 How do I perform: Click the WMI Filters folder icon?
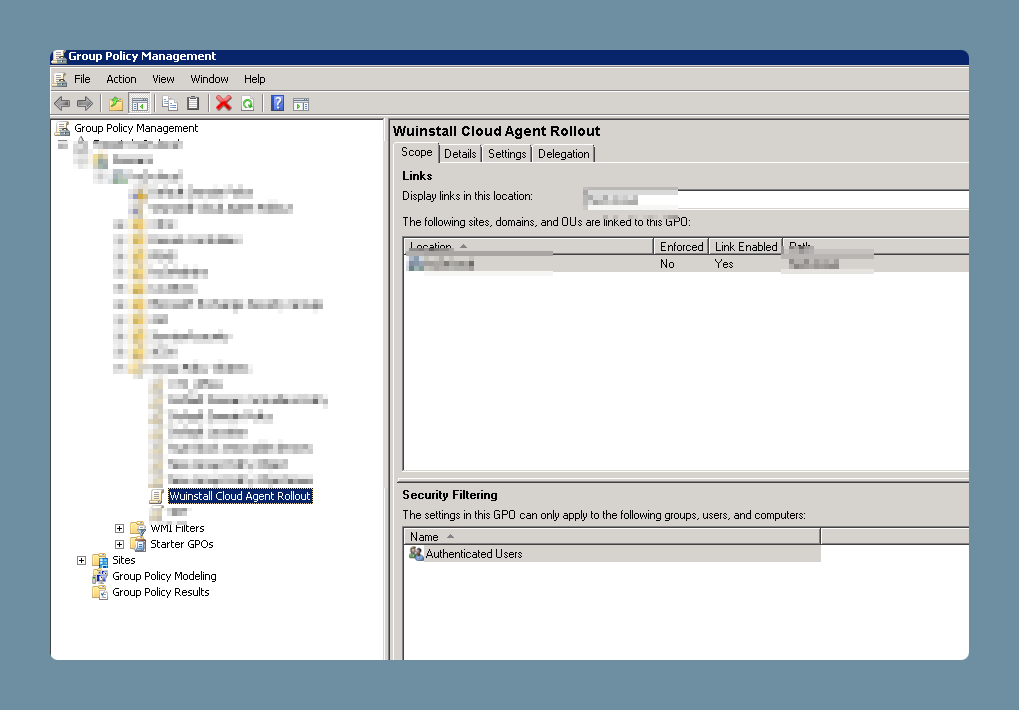click(x=138, y=528)
